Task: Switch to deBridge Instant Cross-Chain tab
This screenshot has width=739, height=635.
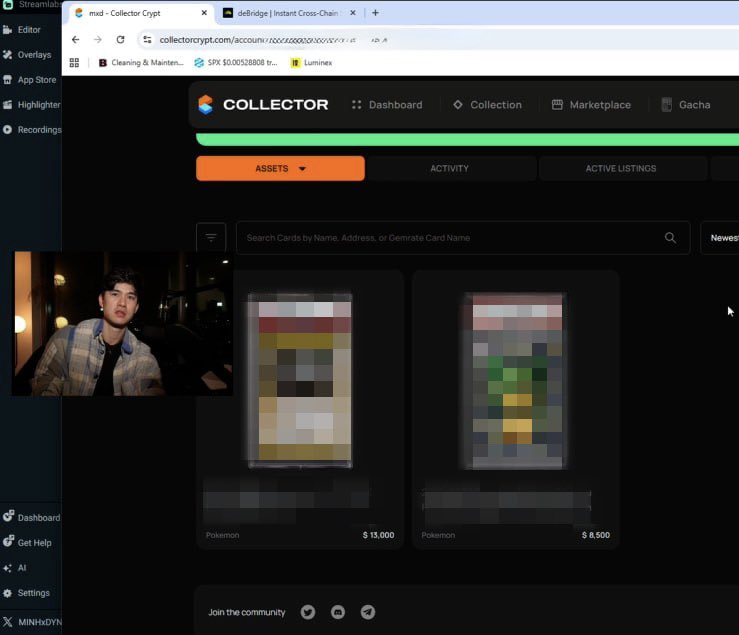Action: [288, 13]
